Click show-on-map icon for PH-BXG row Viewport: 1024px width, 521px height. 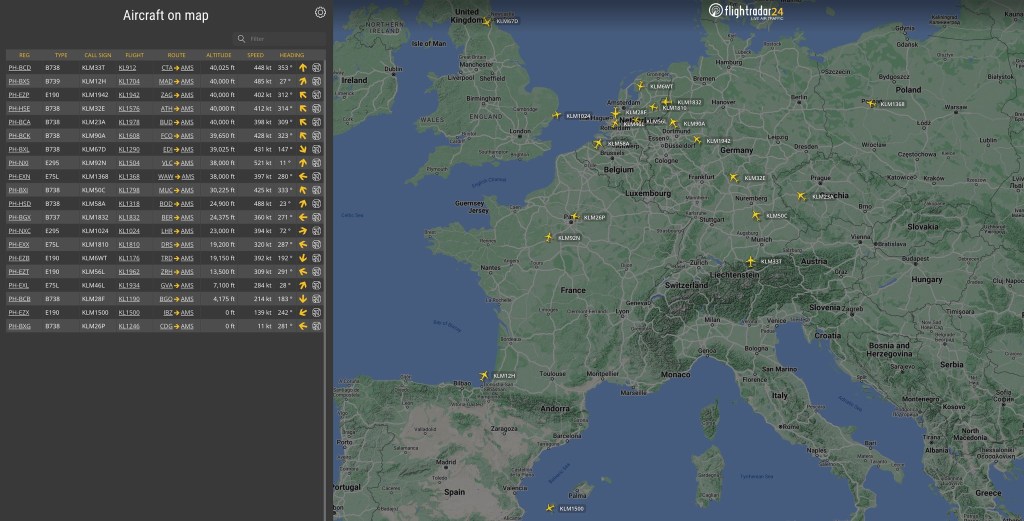[316, 326]
